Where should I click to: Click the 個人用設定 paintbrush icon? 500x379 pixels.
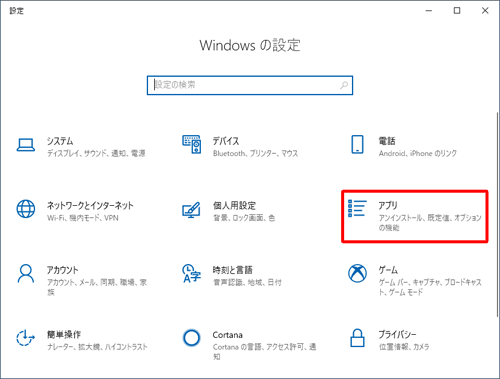pos(191,210)
